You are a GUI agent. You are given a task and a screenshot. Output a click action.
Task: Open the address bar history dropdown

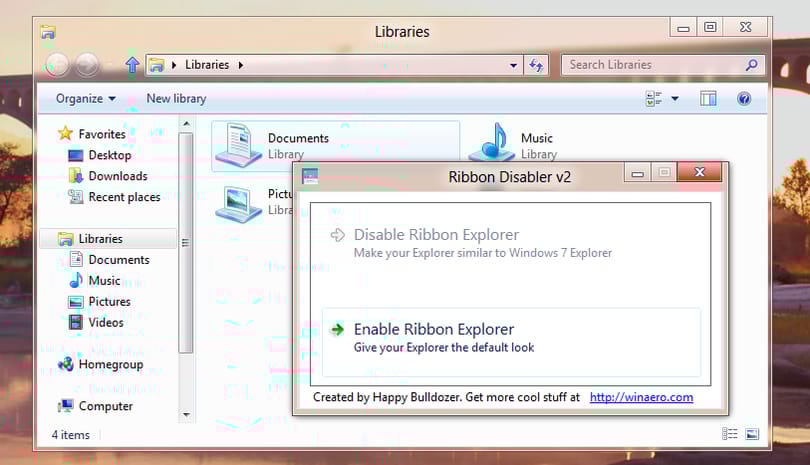pyautogui.click(x=513, y=65)
